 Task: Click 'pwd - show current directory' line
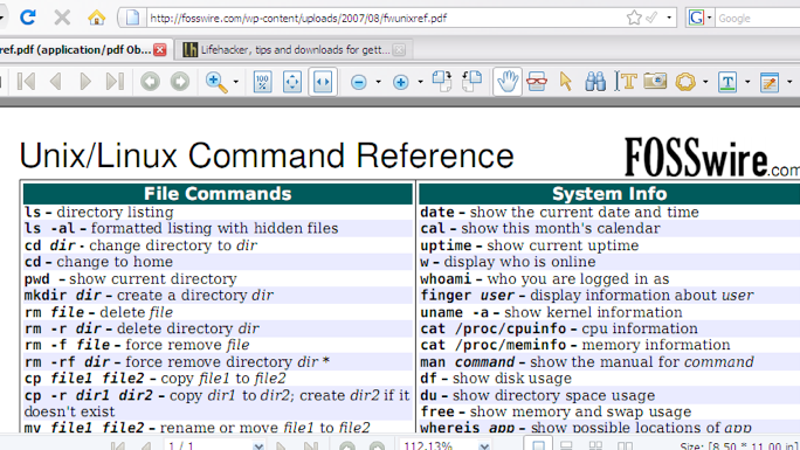tap(131, 279)
